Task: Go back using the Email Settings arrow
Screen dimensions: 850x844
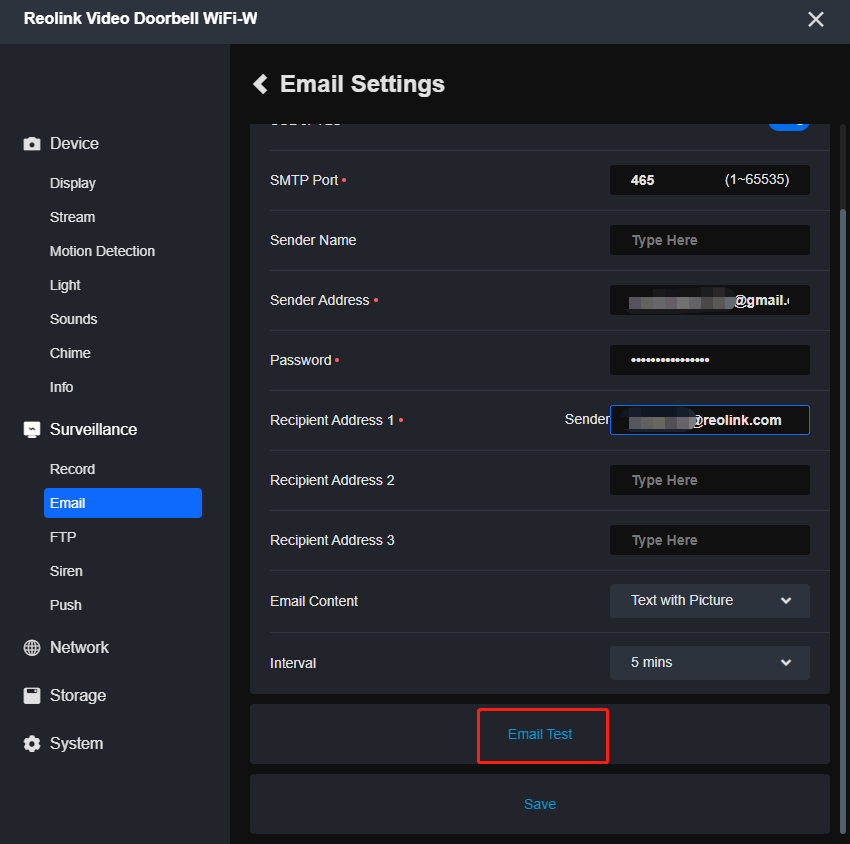Action: 261,84
